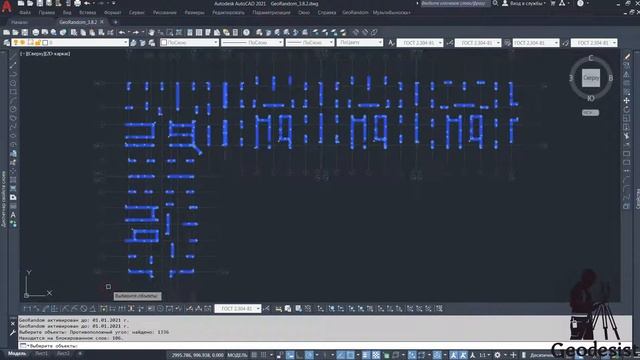Close the command line panel
This screenshot has height=360, width=640.
13,324
